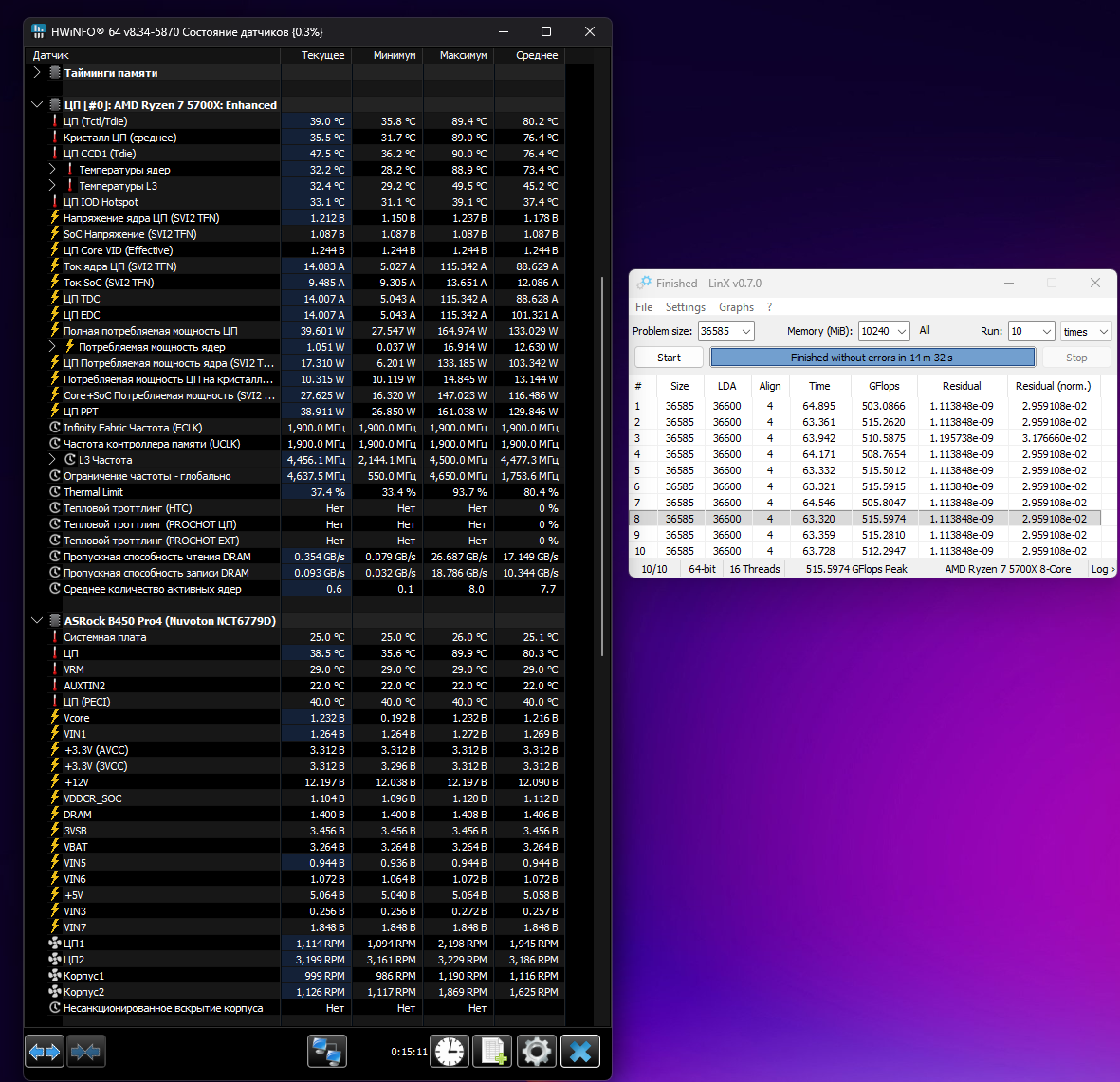This screenshot has width=1120, height=1082.
Task: Click the Stop button in LinX
Action: [x=1076, y=358]
